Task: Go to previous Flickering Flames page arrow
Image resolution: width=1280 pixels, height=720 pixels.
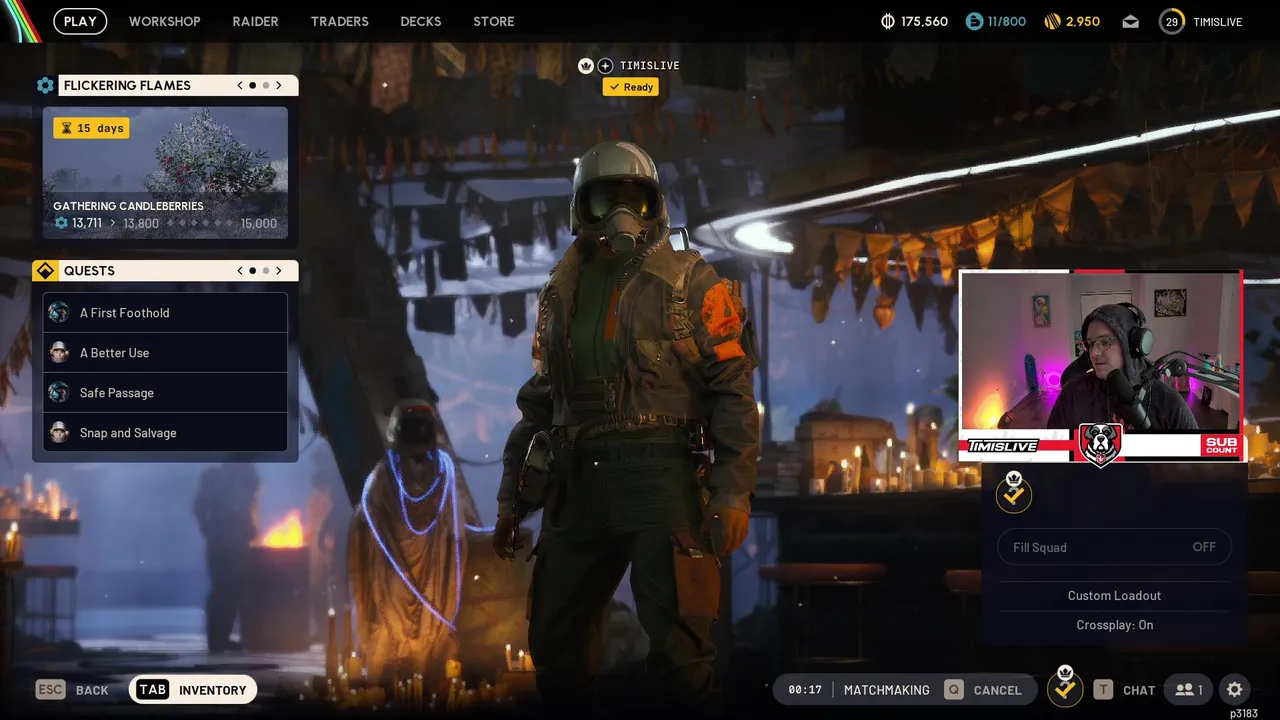Action: click(x=240, y=86)
